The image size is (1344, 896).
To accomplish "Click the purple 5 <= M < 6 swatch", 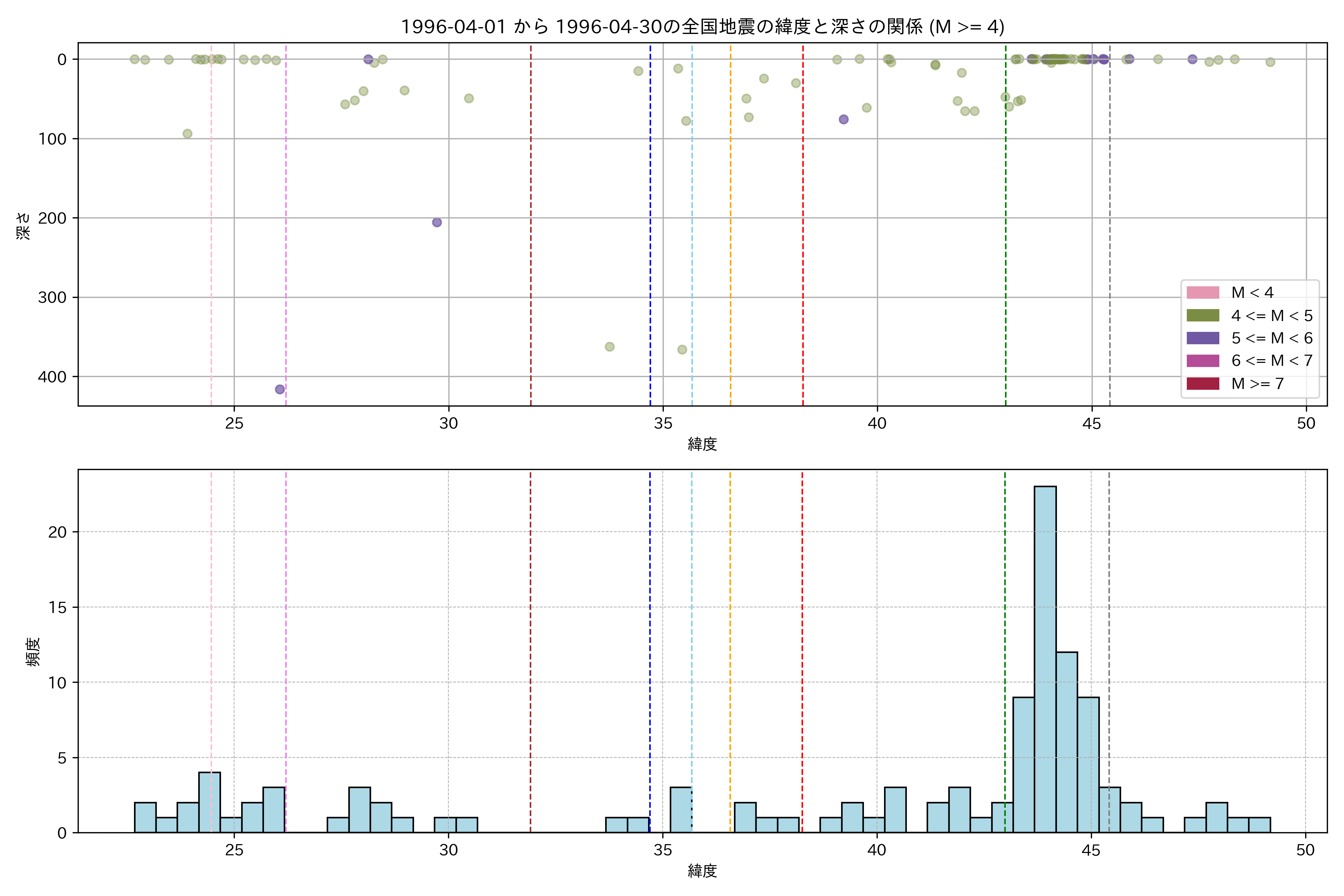I will [x=1202, y=338].
